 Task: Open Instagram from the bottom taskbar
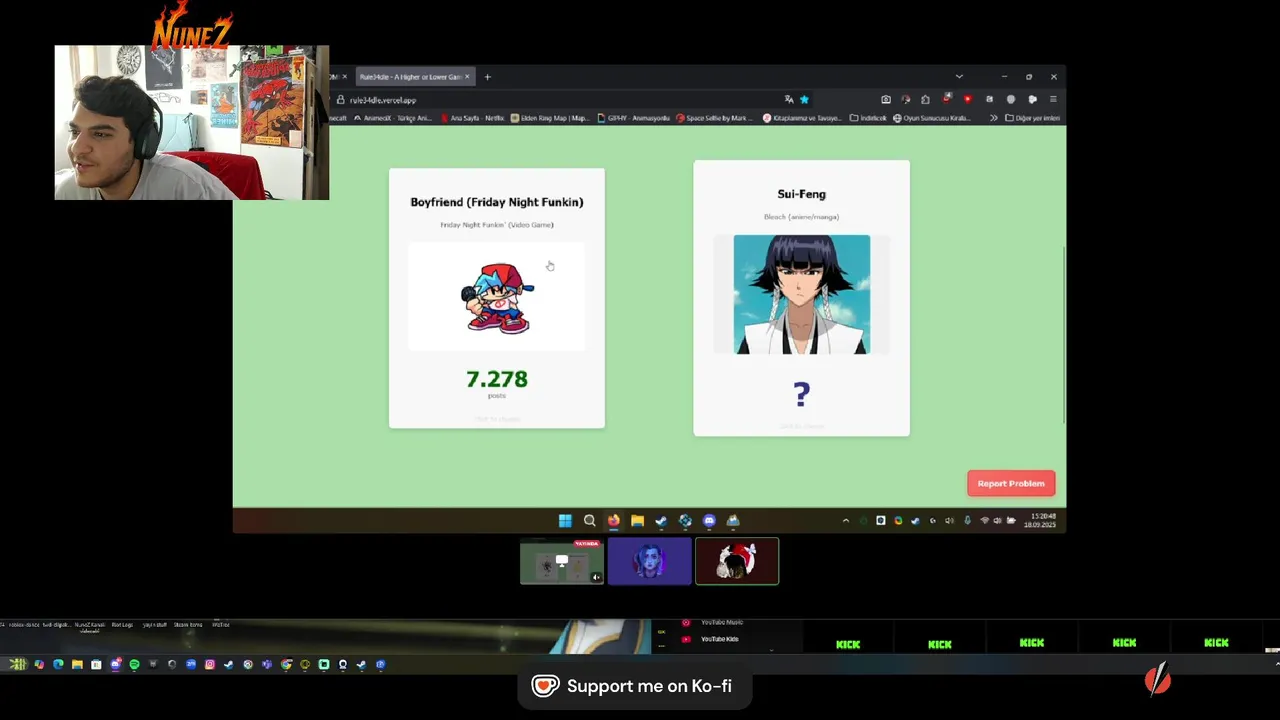click(x=210, y=664)
